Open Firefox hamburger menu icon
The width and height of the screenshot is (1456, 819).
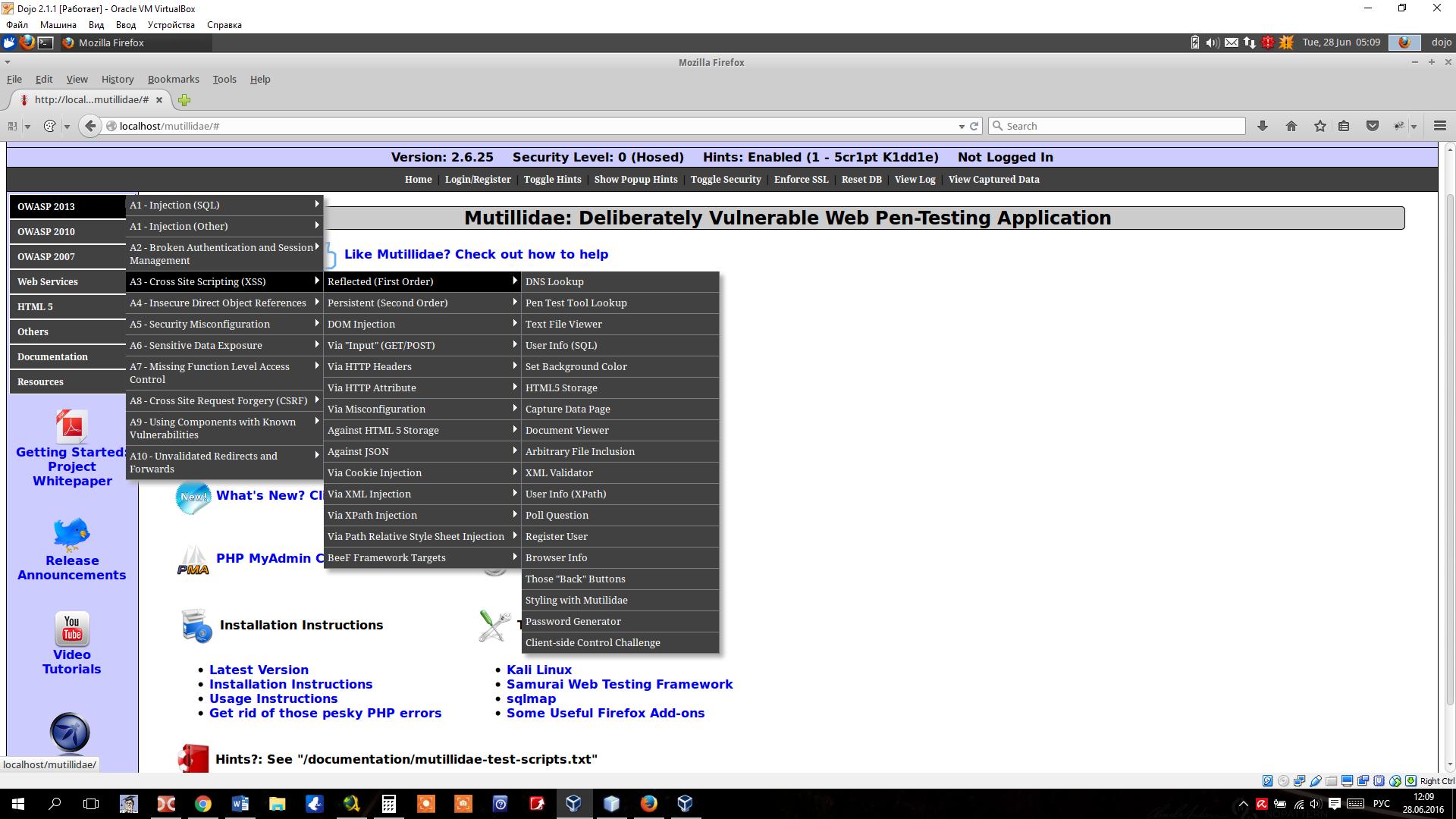pyautogui.click(x=1439, y=126)
